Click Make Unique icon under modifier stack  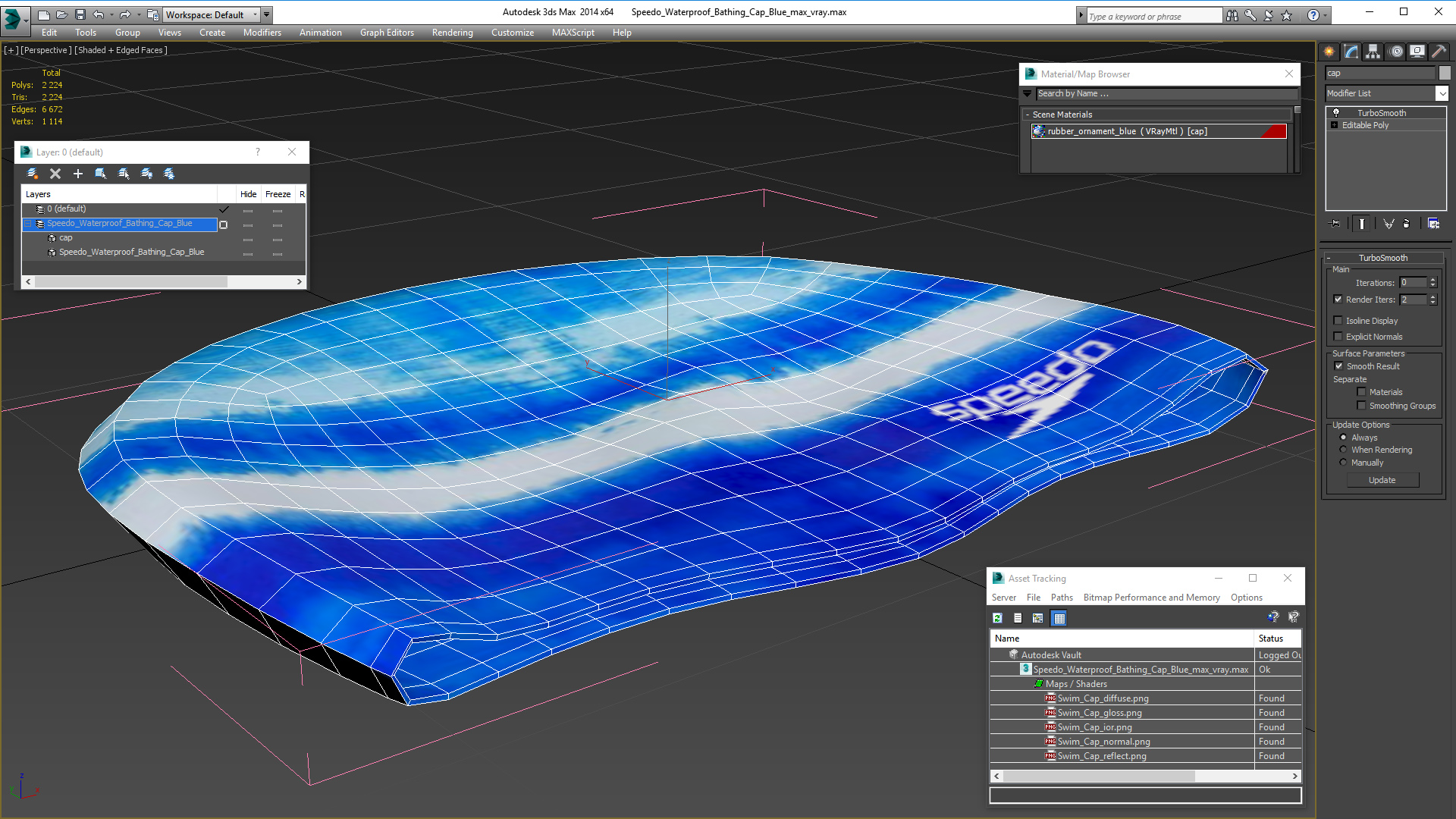pyautogui.click(x=1389, y=224)
